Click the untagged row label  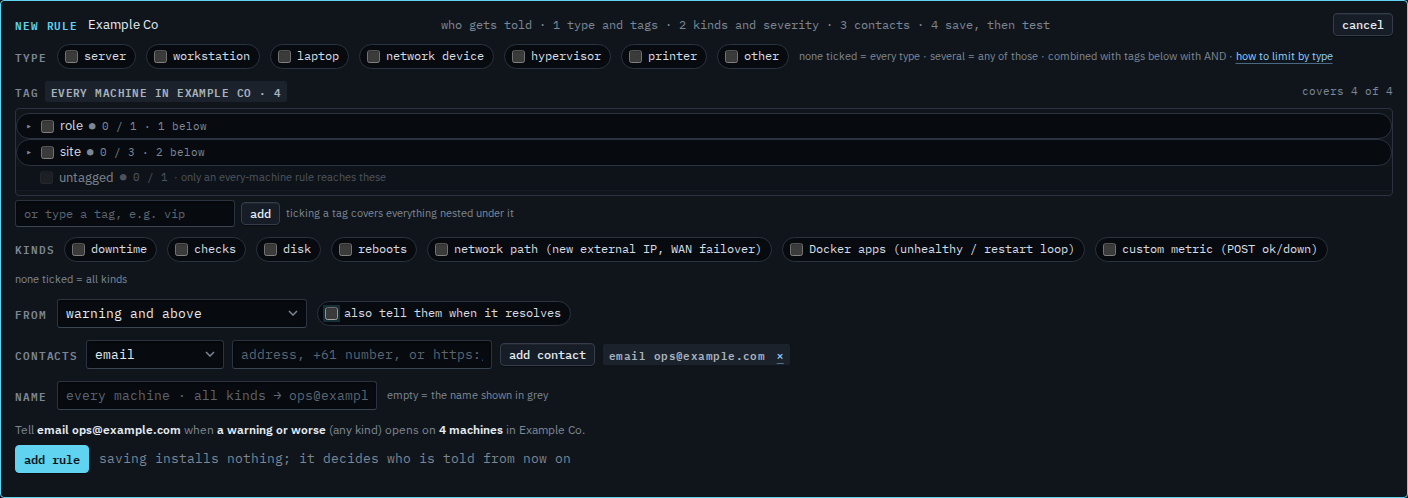click(85, 177)
